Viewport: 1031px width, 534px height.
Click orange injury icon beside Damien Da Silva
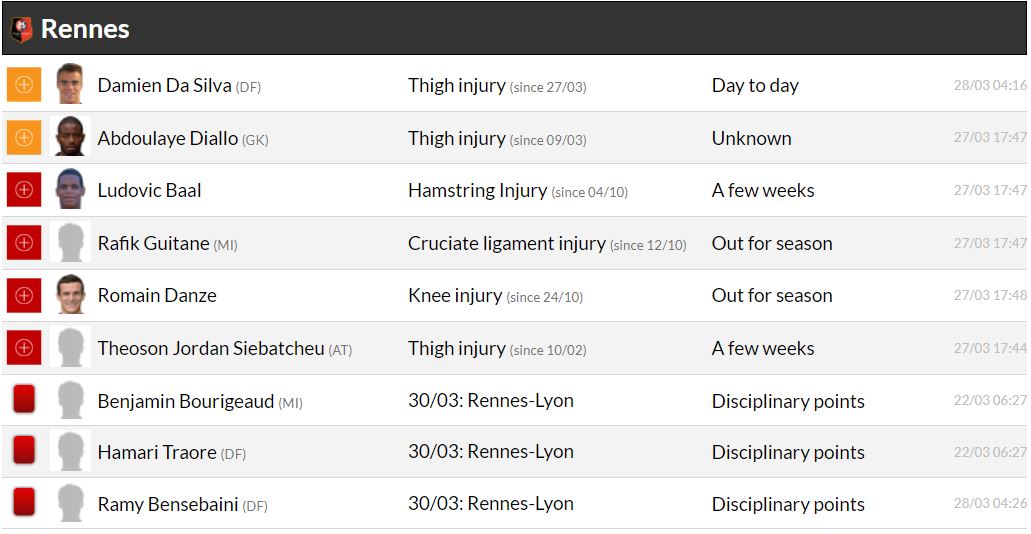[24, 85]
